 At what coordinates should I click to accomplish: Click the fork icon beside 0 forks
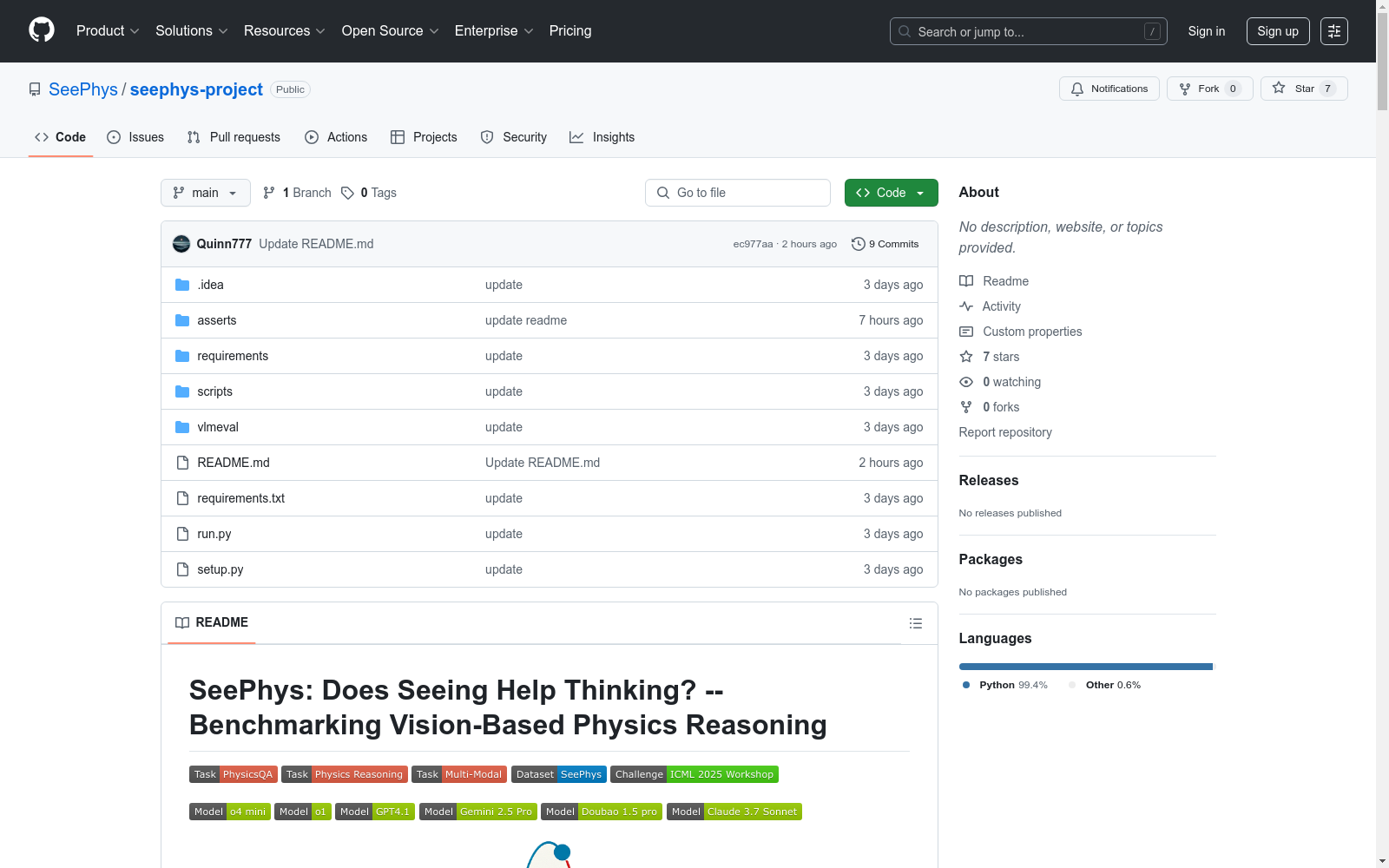pos(966,407)
